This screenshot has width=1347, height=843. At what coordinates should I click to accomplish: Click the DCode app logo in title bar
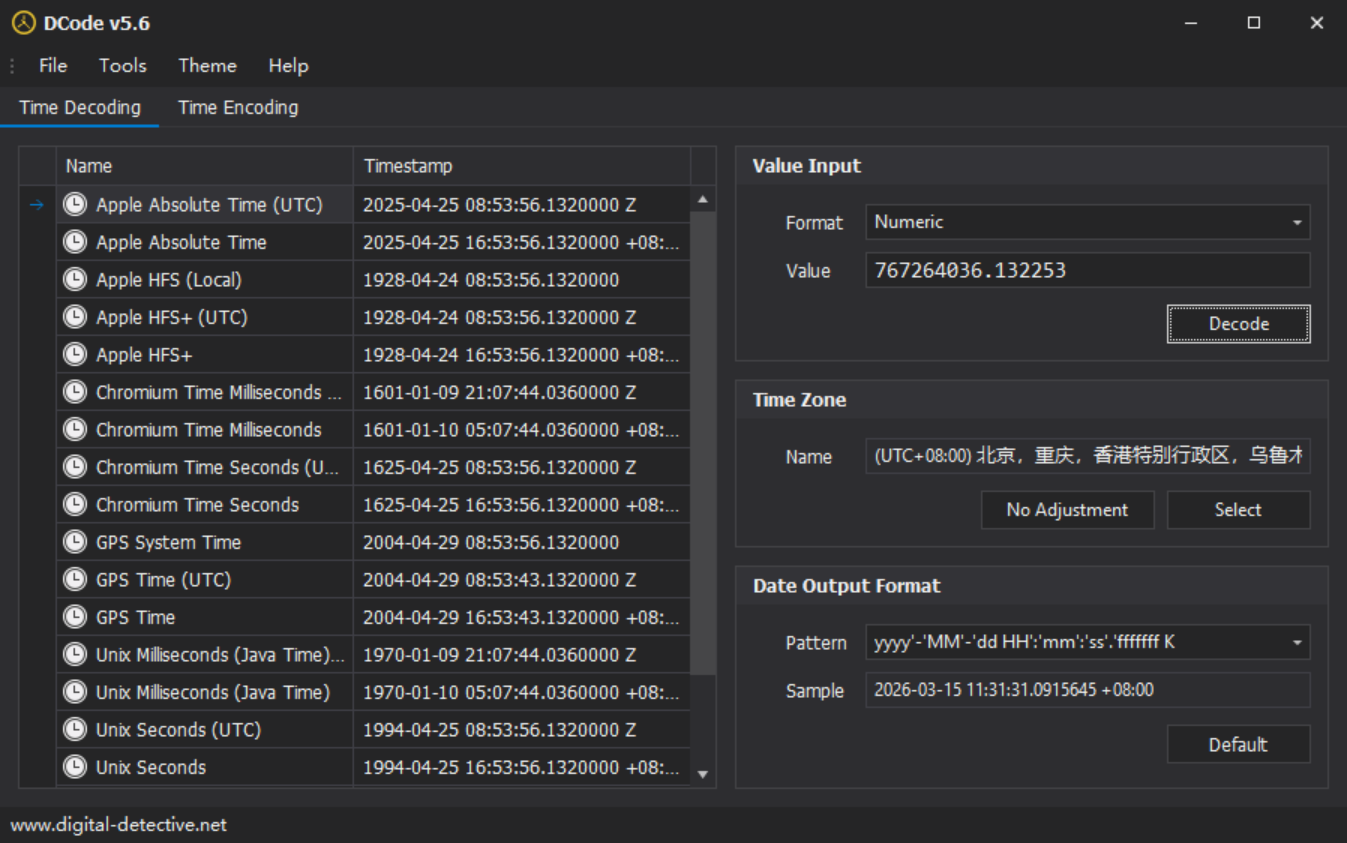[x=23, y=23]
